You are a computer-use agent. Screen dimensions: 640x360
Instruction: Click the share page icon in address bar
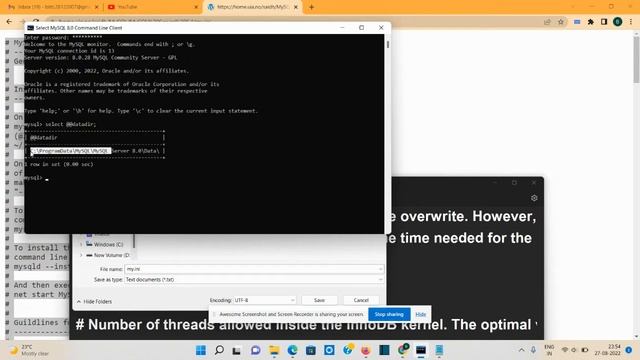pos(547,22)
